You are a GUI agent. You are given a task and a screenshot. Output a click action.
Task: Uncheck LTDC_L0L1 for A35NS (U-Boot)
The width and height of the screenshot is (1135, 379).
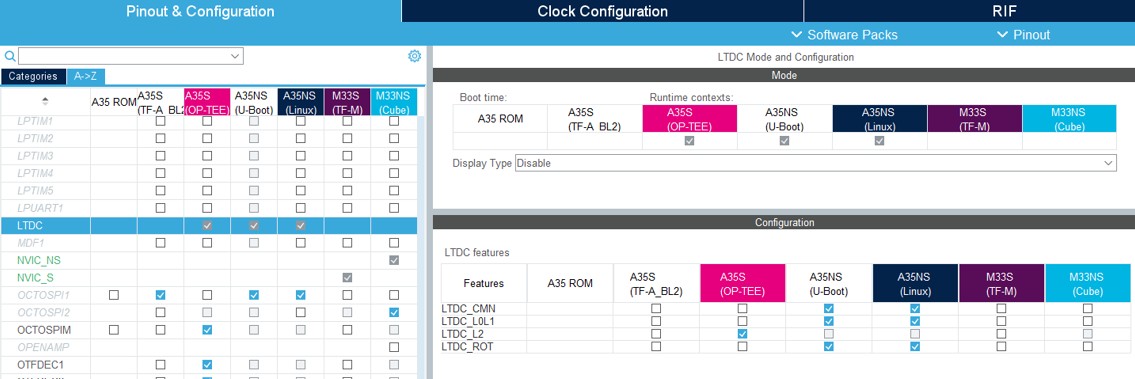coord(829,321)
